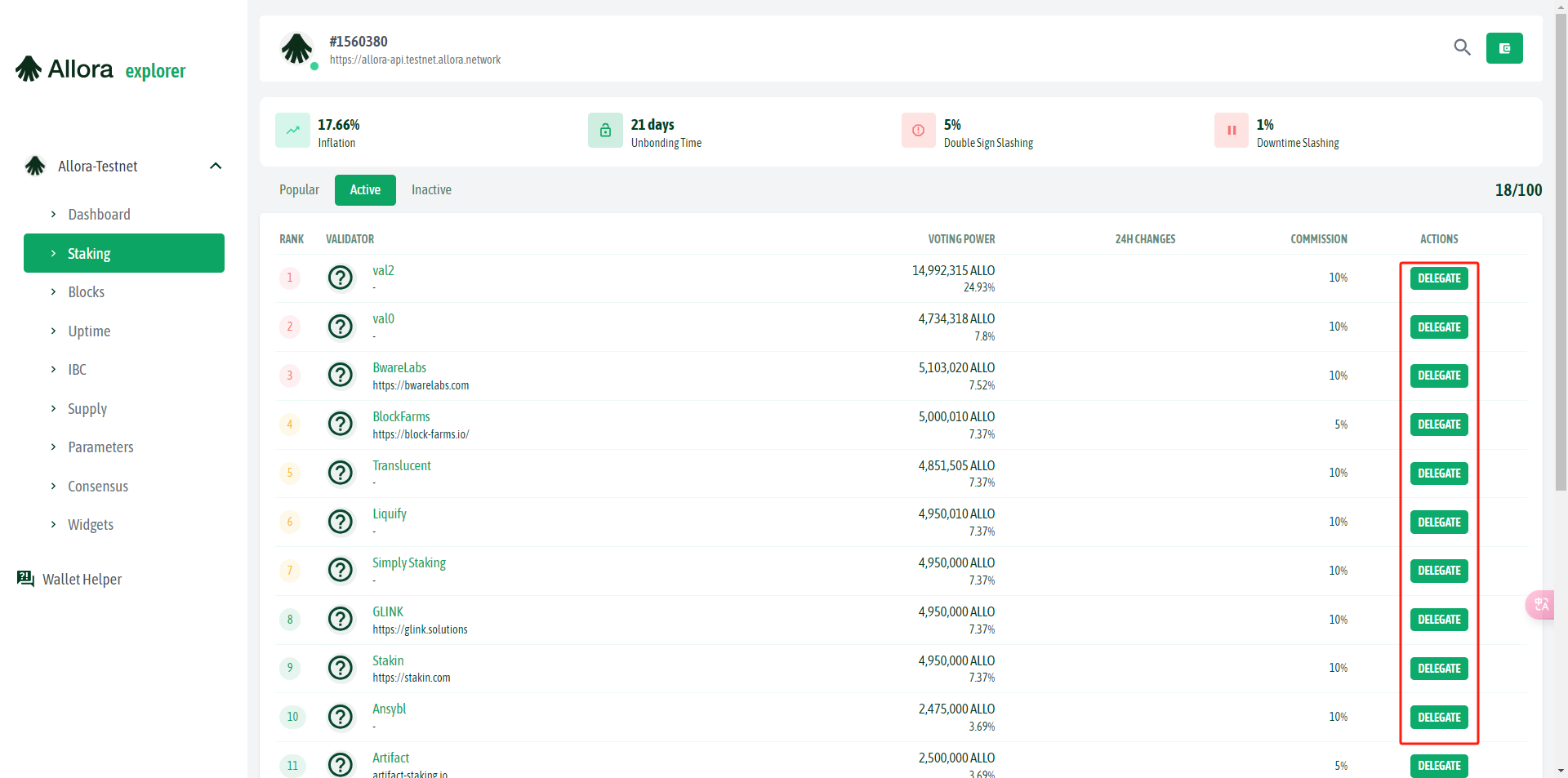Expand Widgets chevron in sidebar

pos(53,524)
